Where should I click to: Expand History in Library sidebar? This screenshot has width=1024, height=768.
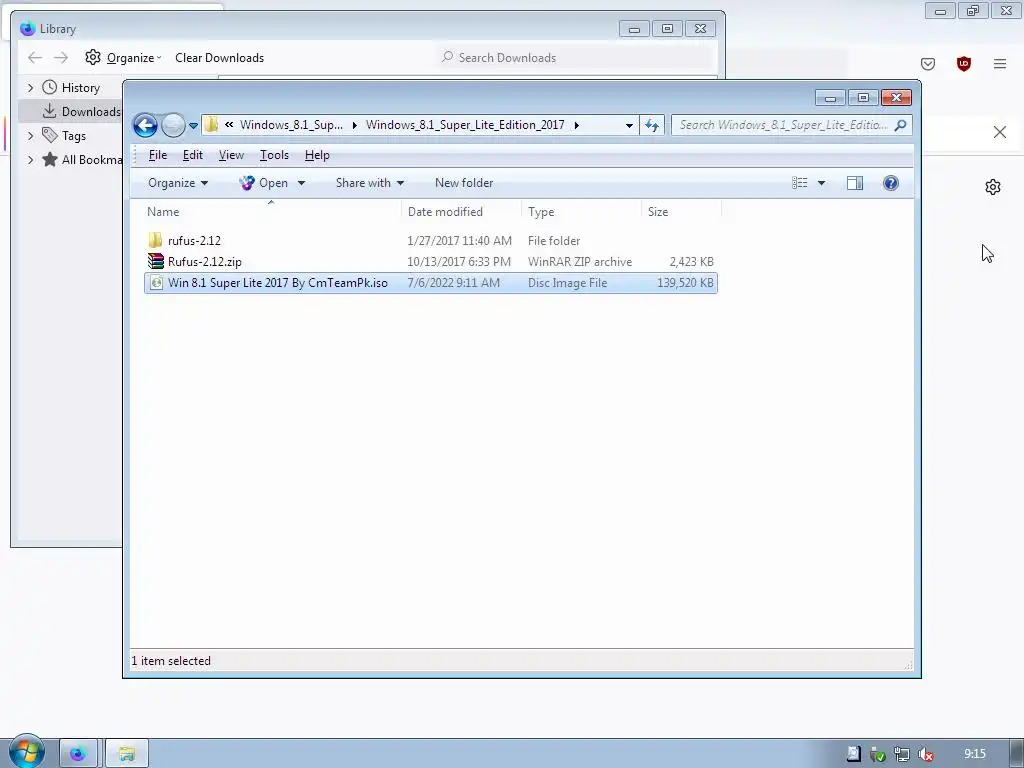coord(30,88)
